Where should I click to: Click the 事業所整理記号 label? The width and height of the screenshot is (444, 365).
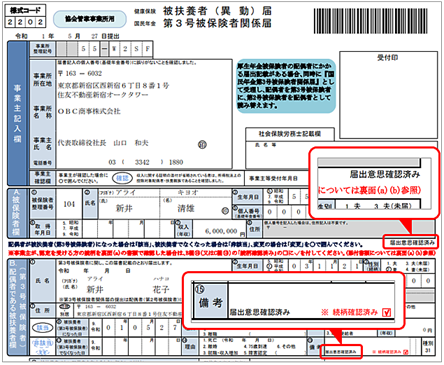click(42, 49)
